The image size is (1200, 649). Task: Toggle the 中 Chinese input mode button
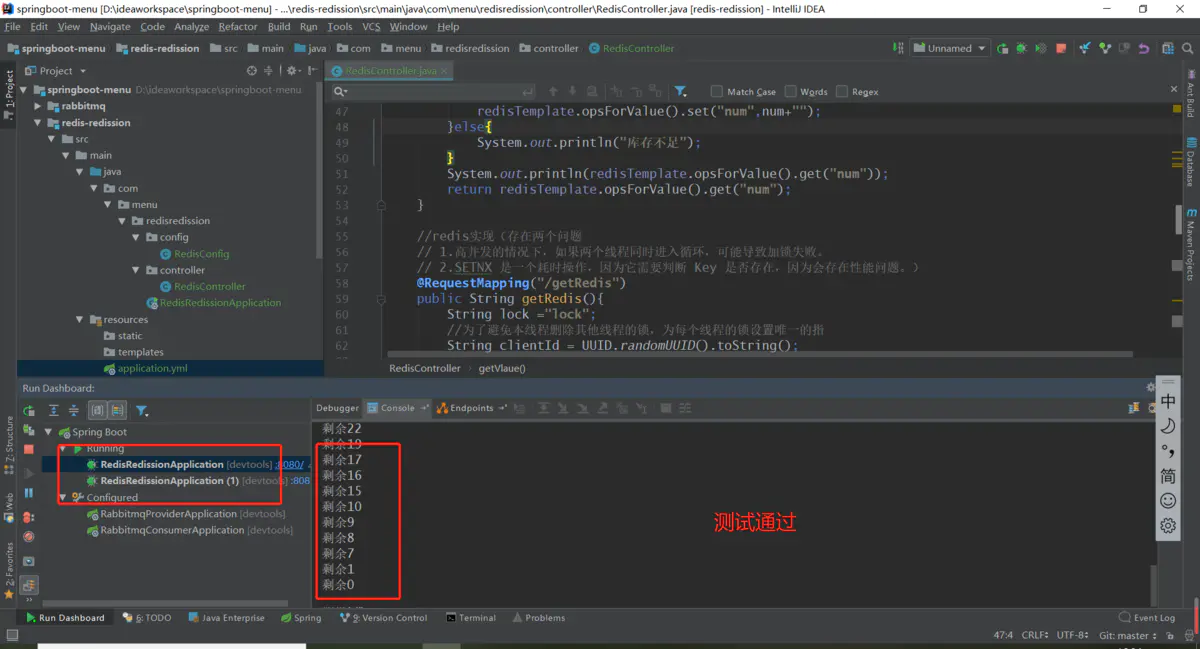click(1168, 401)
